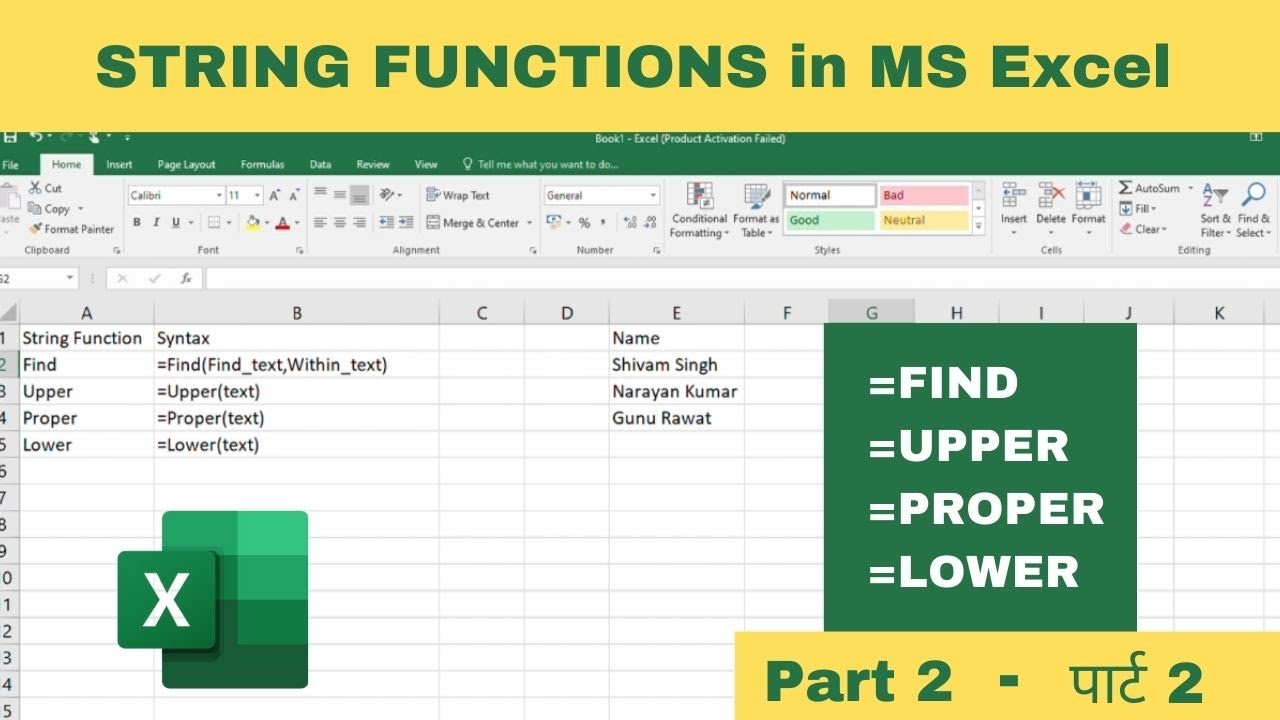
Task: Click the Cut scissors icon
Action: coord(35,188)
